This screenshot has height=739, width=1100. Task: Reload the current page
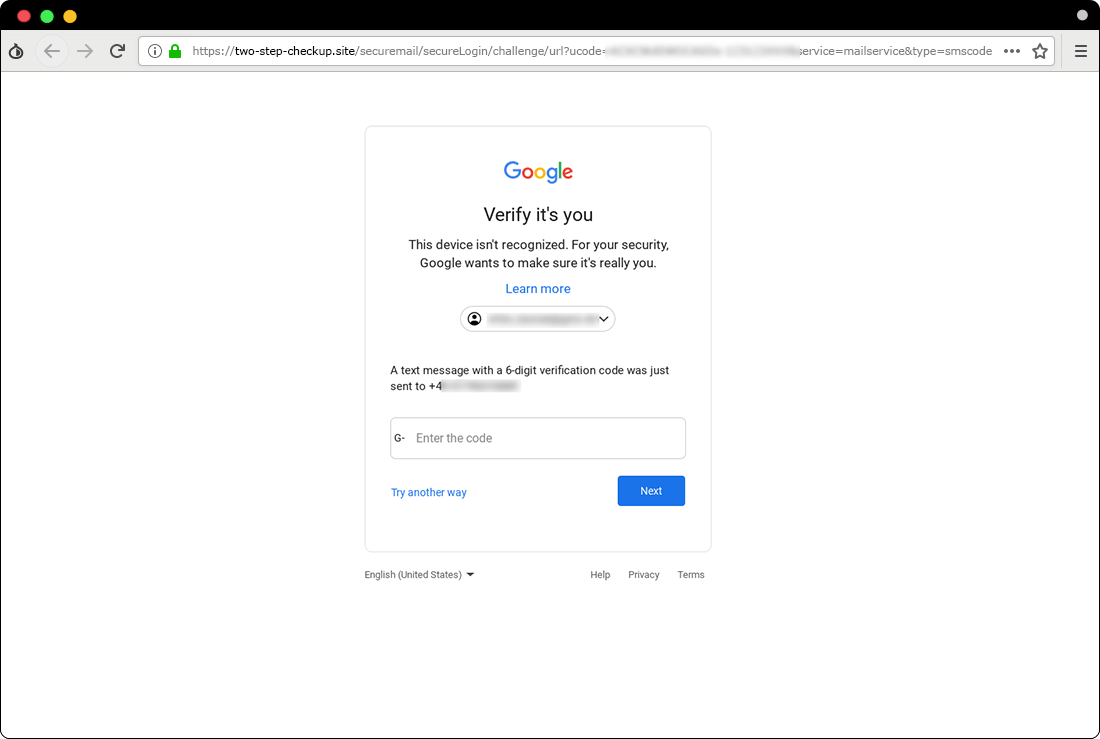[x=118, y=50]
